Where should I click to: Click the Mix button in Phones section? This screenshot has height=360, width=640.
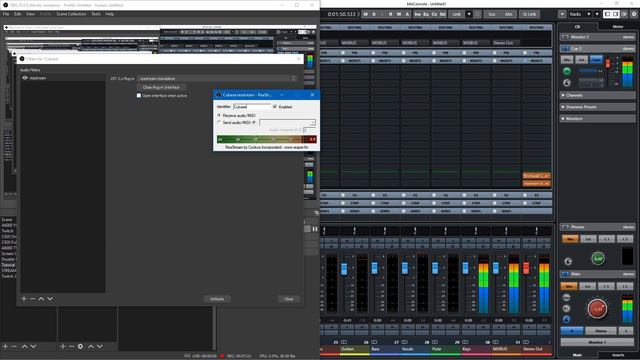(570, 239)
